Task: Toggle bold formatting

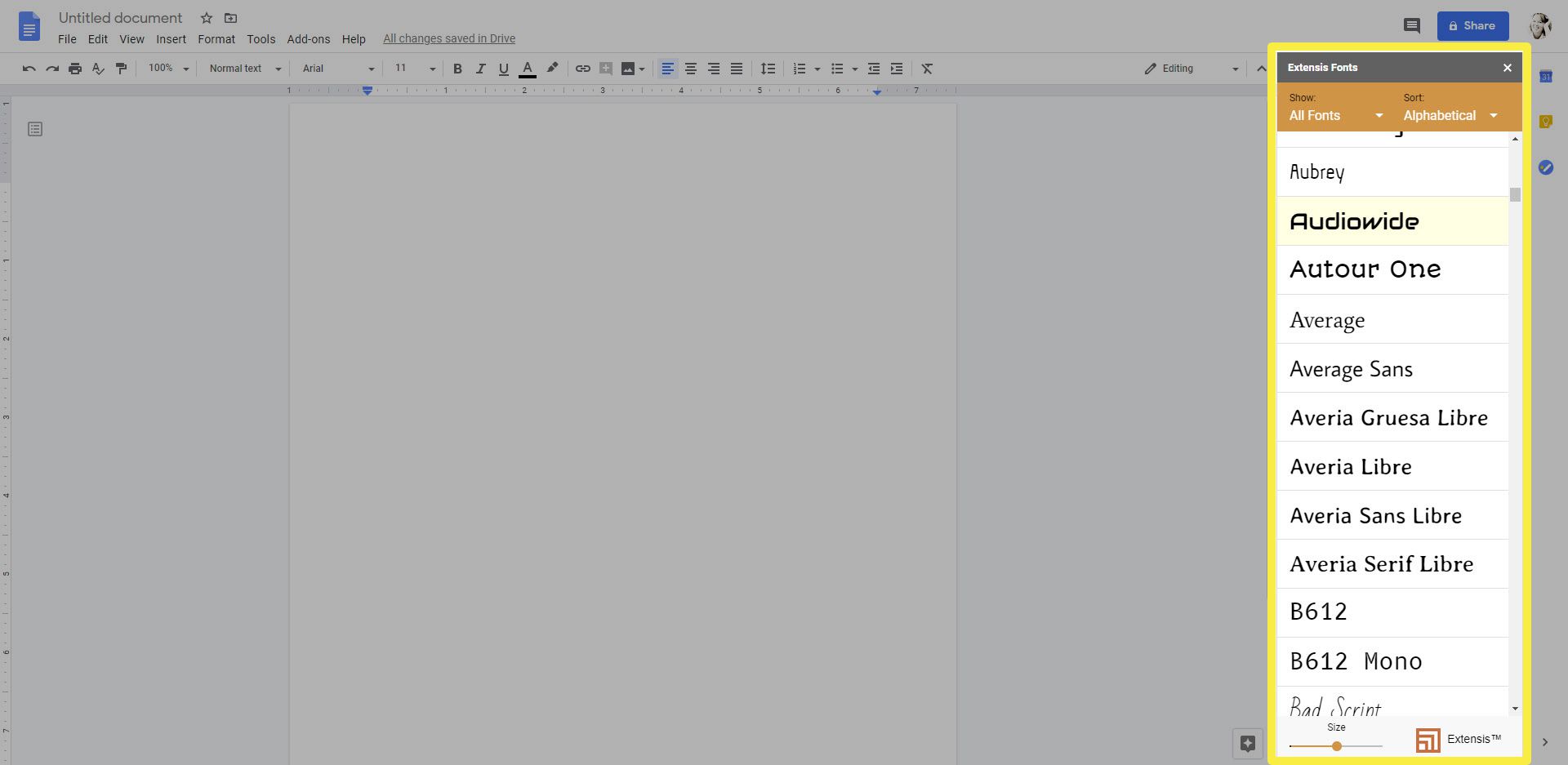Action: pyautogui.click(x=457, y=69)
